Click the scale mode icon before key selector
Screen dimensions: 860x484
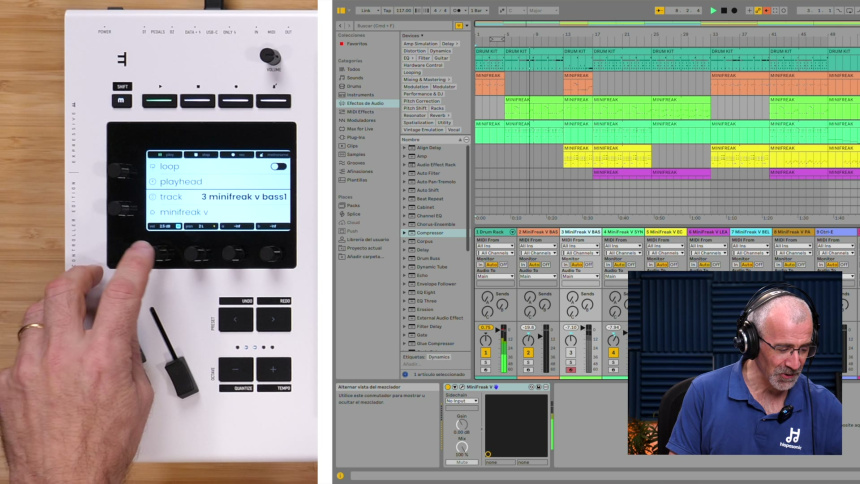pos(502,10)
